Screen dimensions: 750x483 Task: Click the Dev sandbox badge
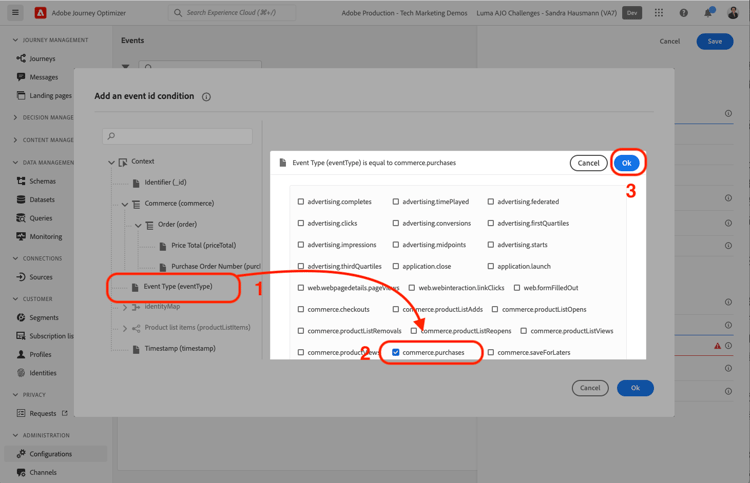point(632,13)
